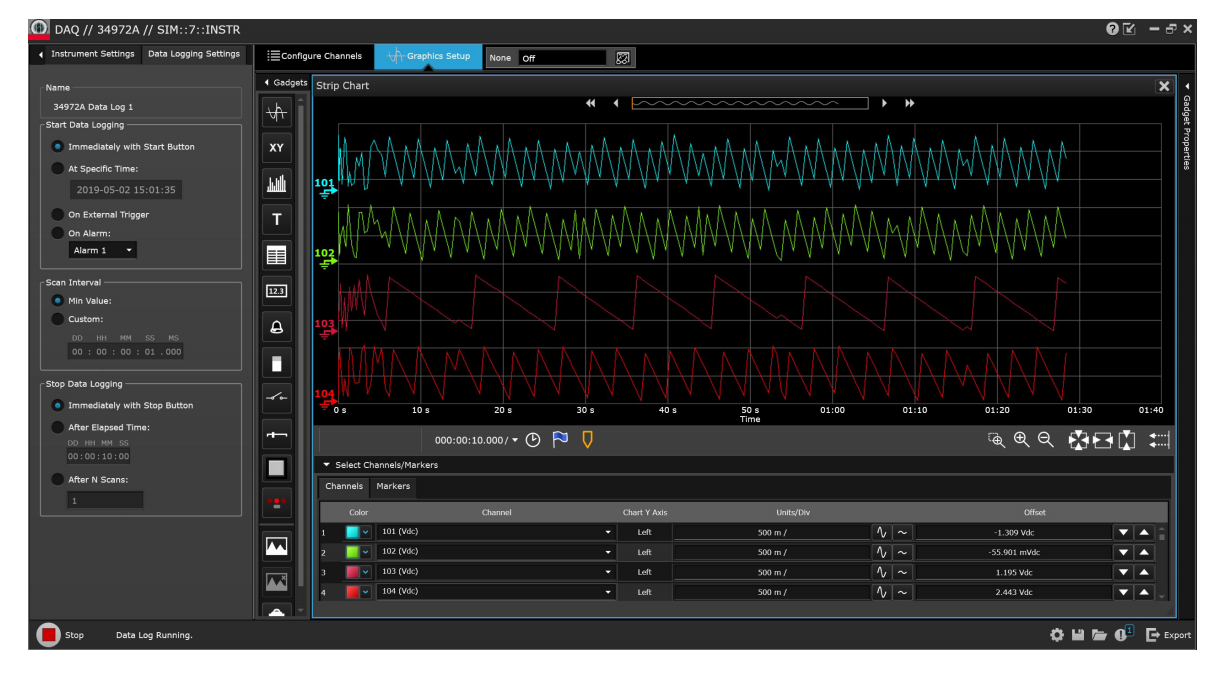The height and width of the screenshot is (682, 1228).
Task: Select the XY chart gadget
Action: click(x=277, y=148)
